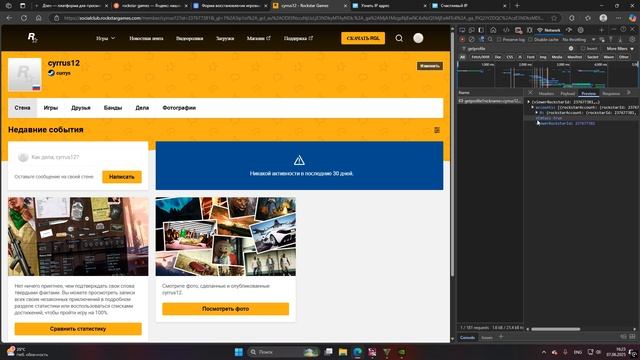Image resolution: width=640 pixels, height=360 pixels.
Task: Reload the page with the refresh icon
Action: tap(24, 18)
